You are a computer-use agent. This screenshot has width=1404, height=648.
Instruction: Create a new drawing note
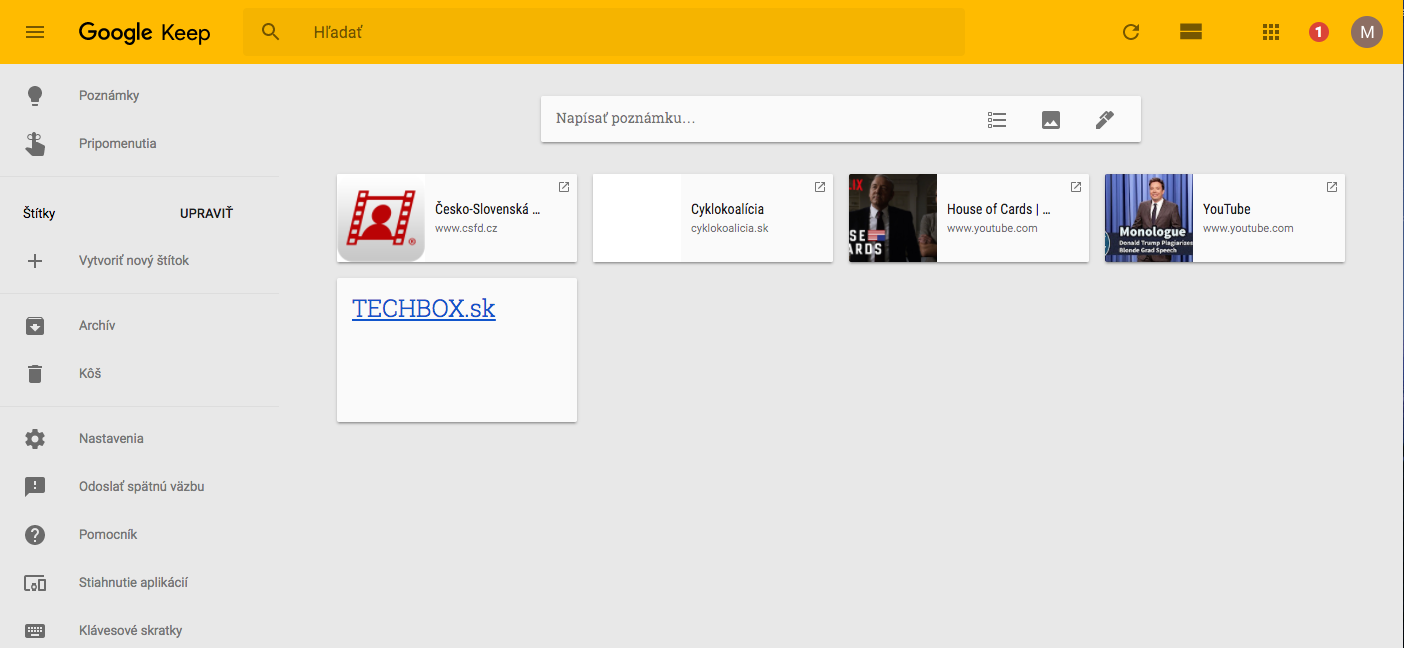(1104, 120)
